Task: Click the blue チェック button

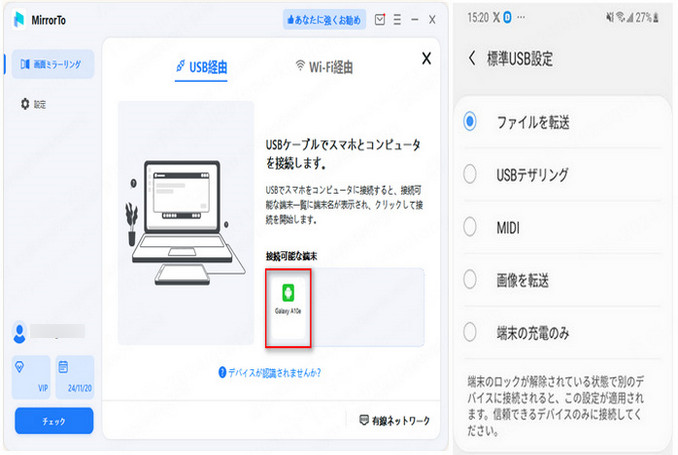Action: click(x=54, y=421)
